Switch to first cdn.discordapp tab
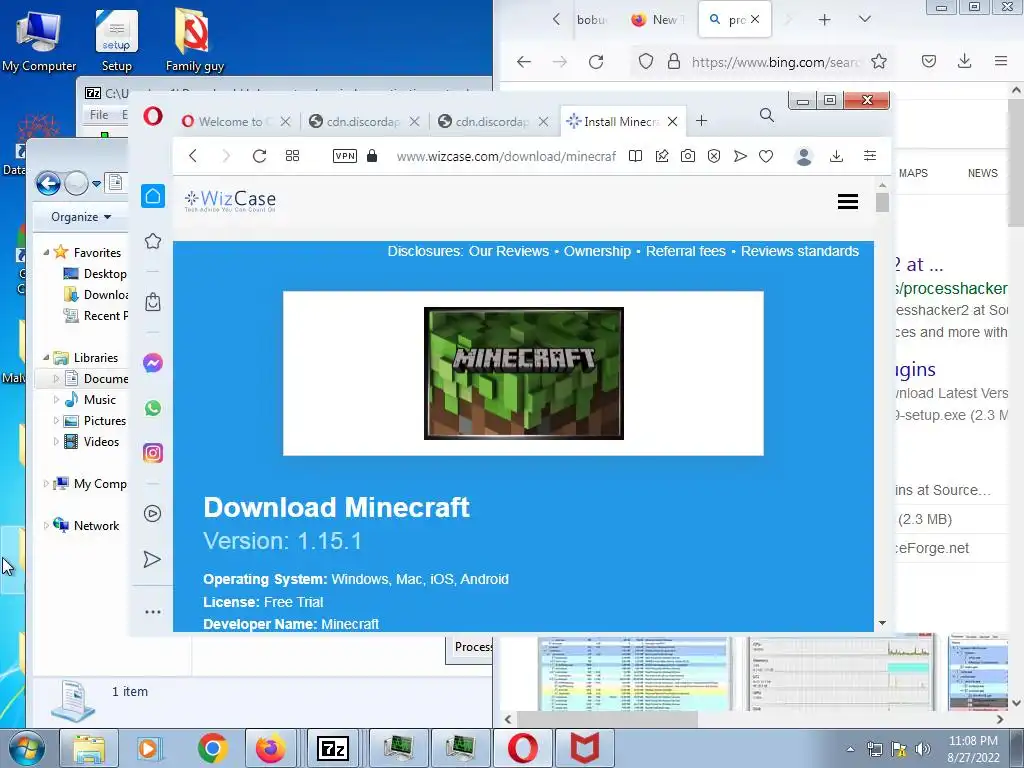This screenshot has width=1024, height=768. coord(364,121)
